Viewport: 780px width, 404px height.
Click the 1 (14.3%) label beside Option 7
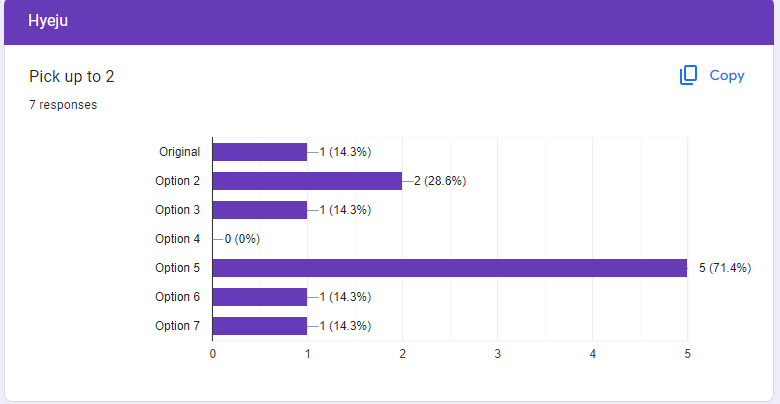tap(345, 326)
